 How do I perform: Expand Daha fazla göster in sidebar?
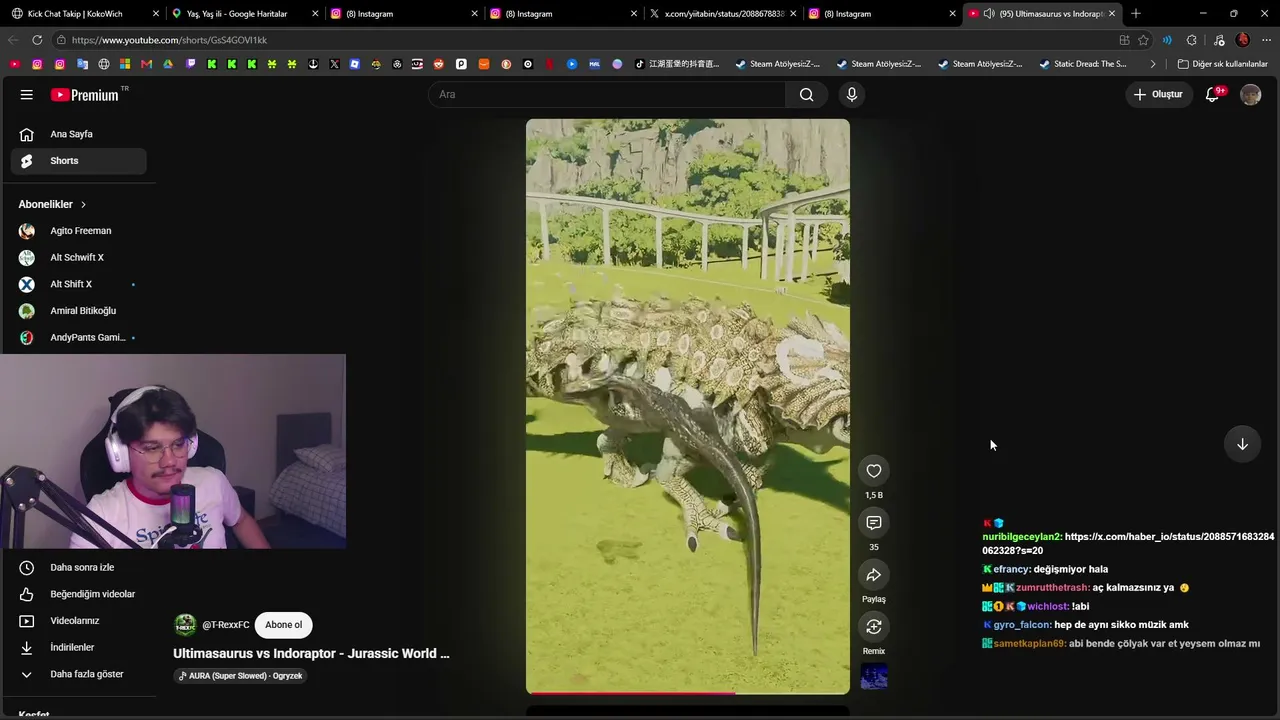(78, 674)
